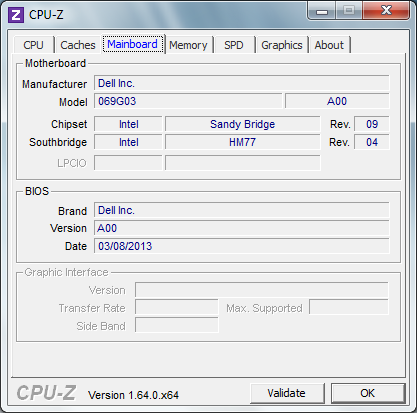Click the empty LPCIO vendor field

128,163
